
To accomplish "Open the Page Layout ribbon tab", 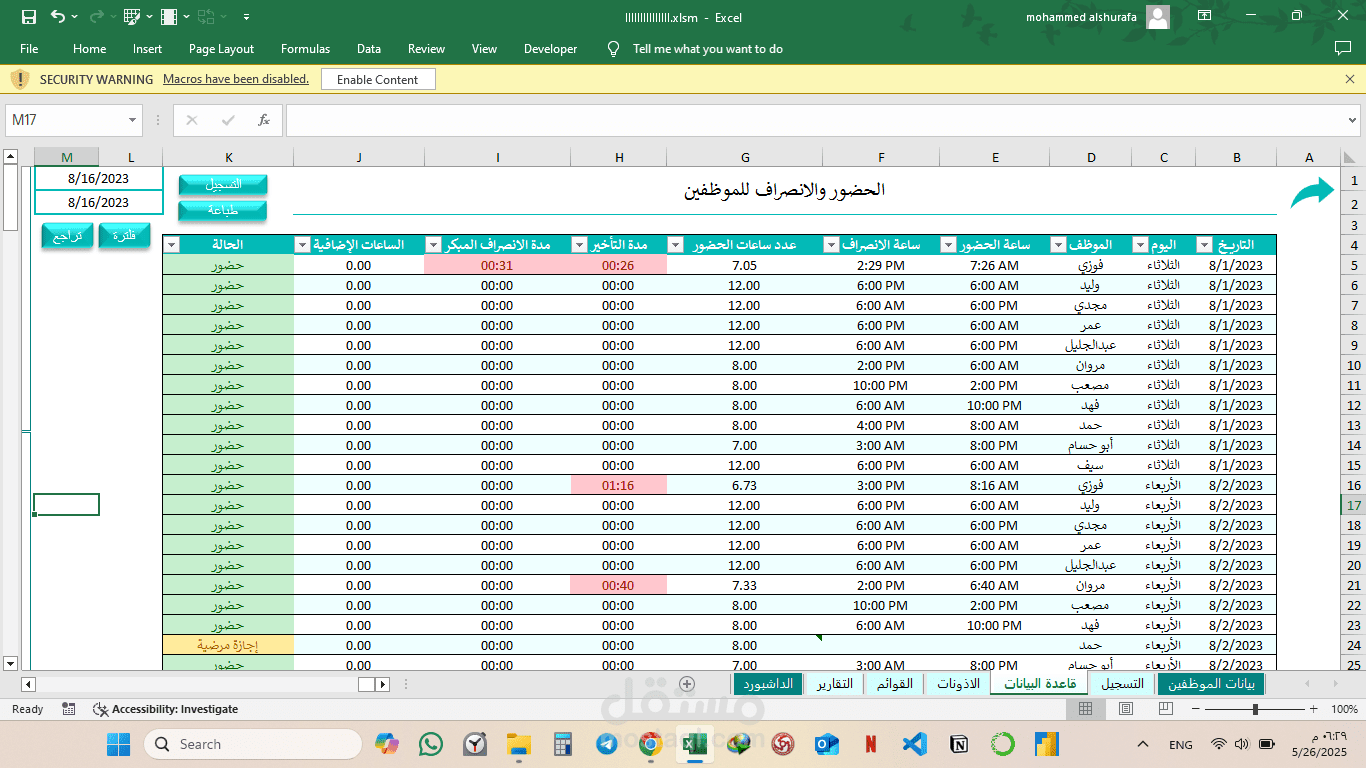I will click(221, 48).
